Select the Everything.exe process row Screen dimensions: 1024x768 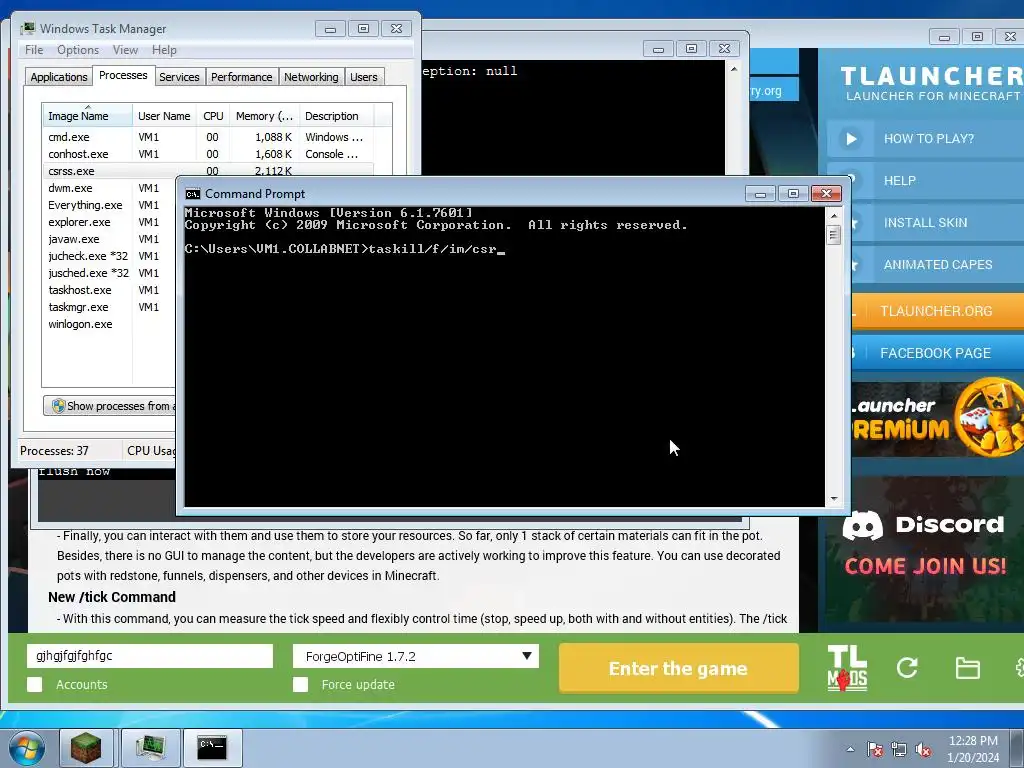110,205
